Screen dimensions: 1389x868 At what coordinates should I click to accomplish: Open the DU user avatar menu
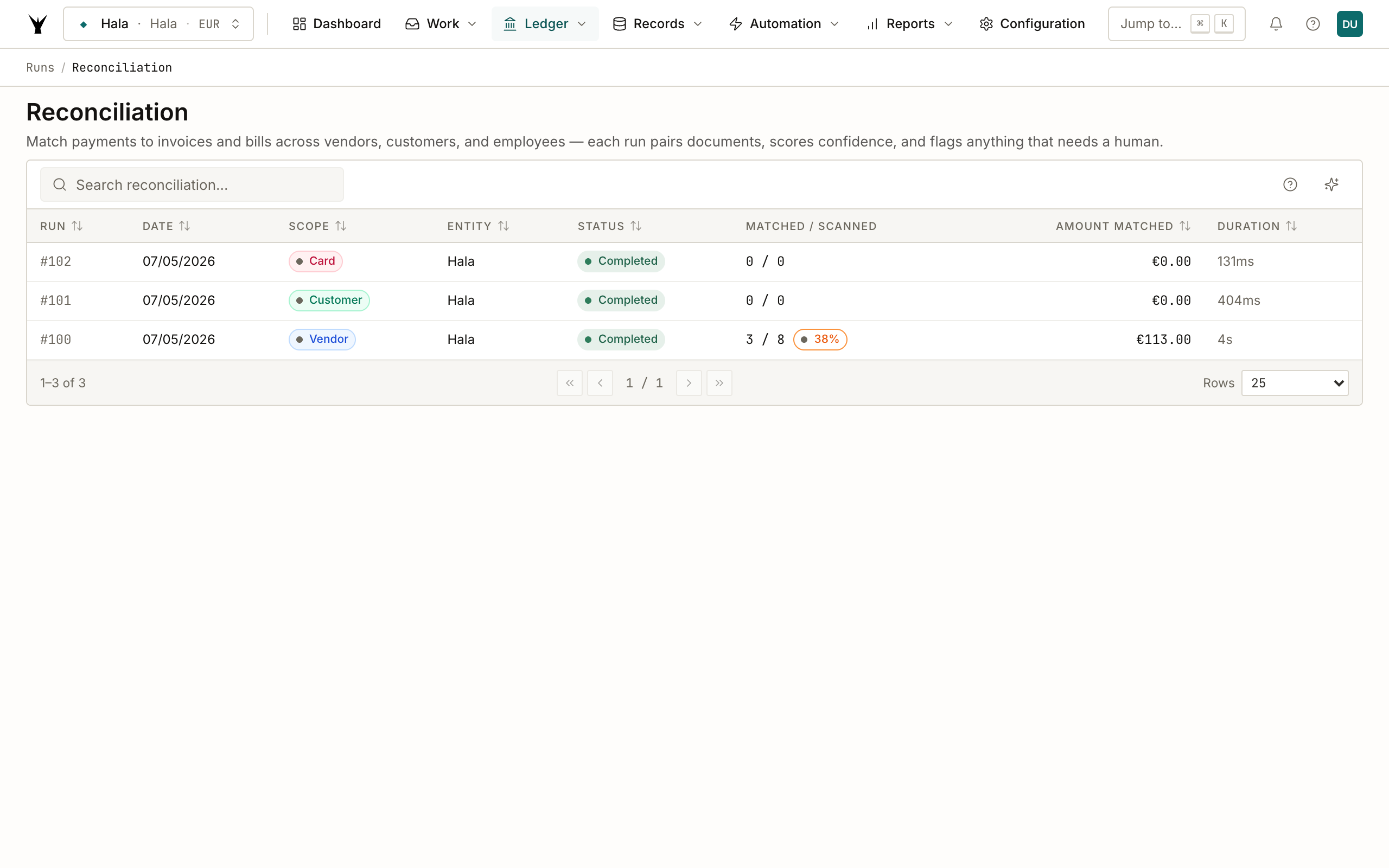(1349, 23)
